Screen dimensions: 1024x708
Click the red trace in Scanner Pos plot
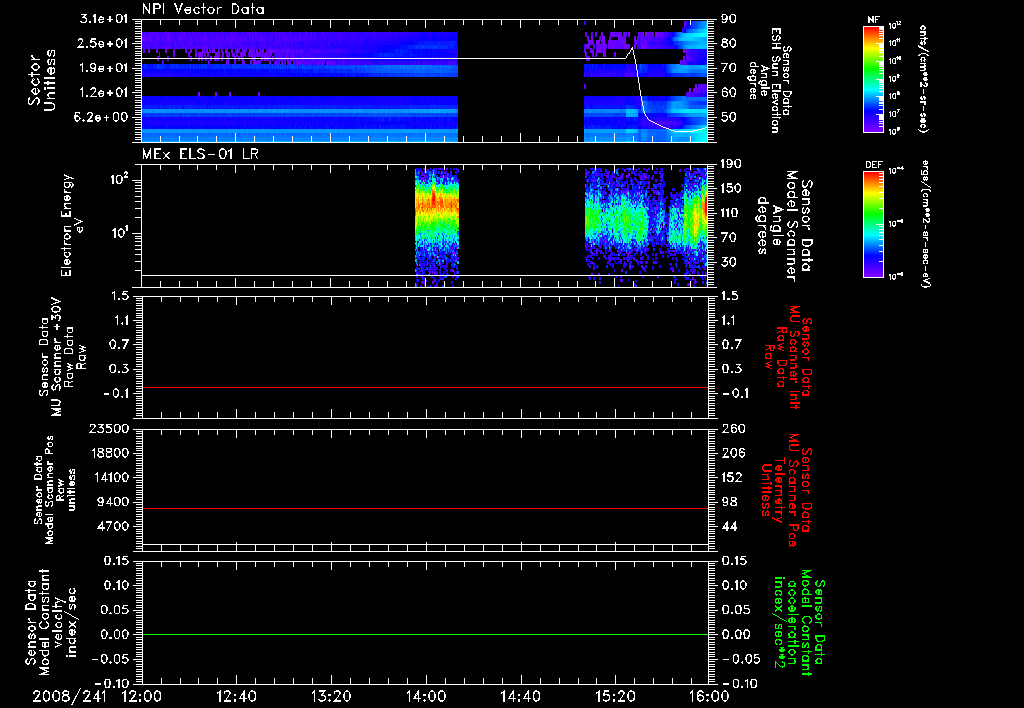click(425, 508)
